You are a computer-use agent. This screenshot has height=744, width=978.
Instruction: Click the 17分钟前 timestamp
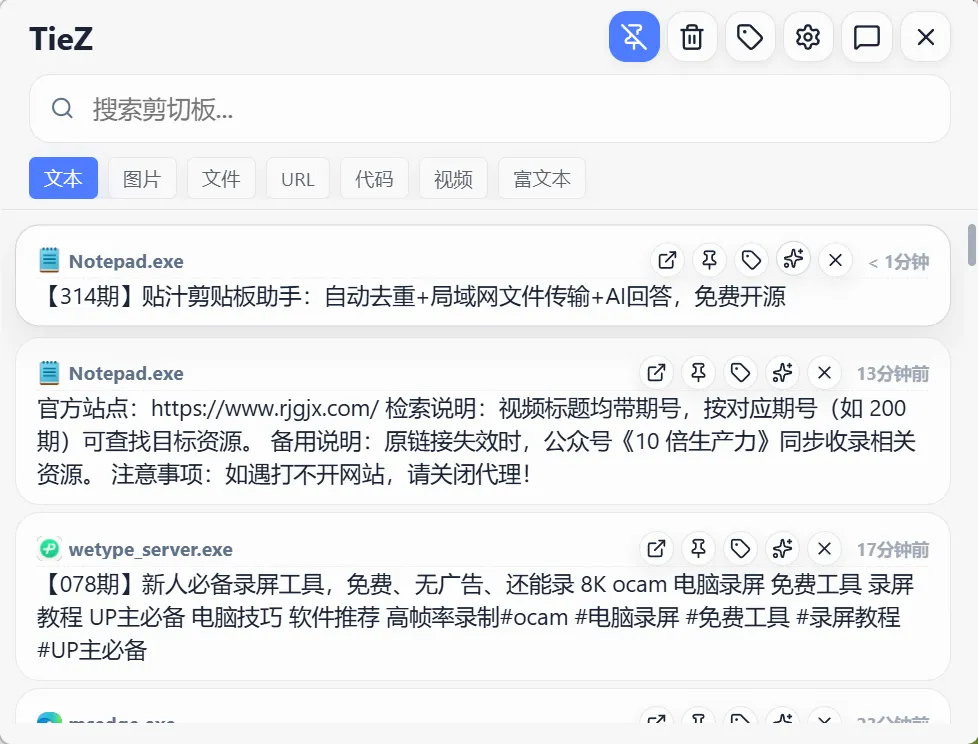coord(893,549)
